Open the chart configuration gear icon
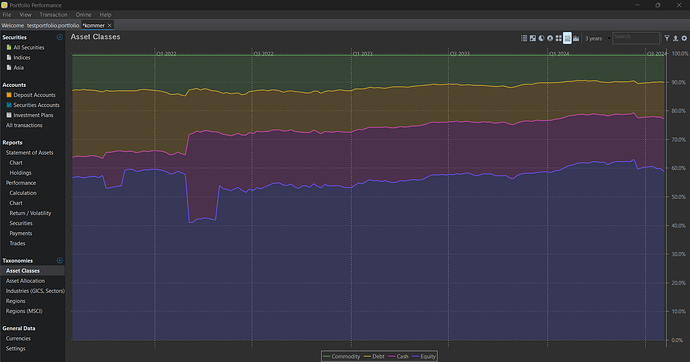Screen dimensions: 690x362 coord(684,38)
